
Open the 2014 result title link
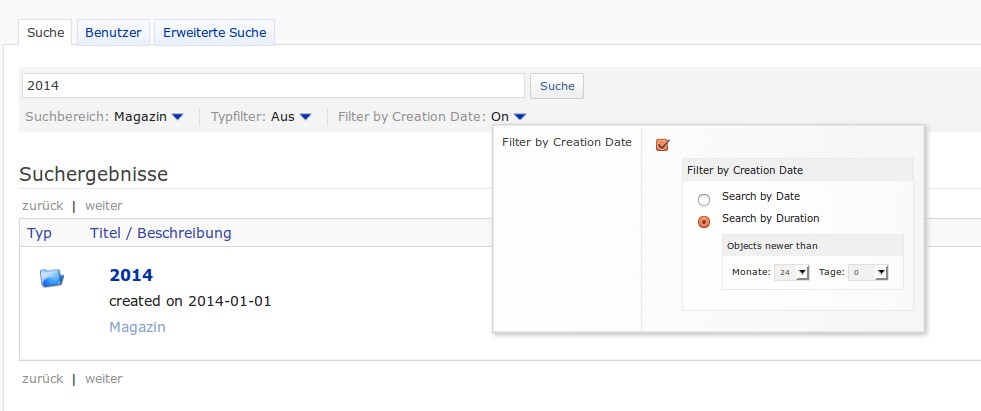pos(131,275)
